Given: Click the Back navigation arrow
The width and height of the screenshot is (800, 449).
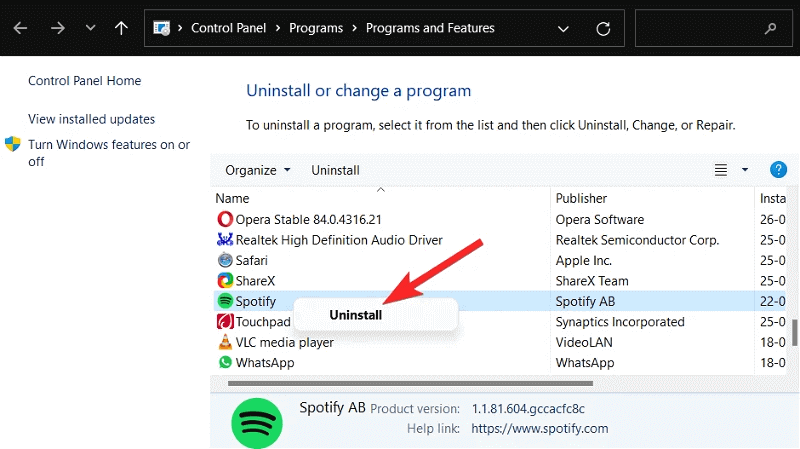Looking at the screenshot, I should 20,28.
